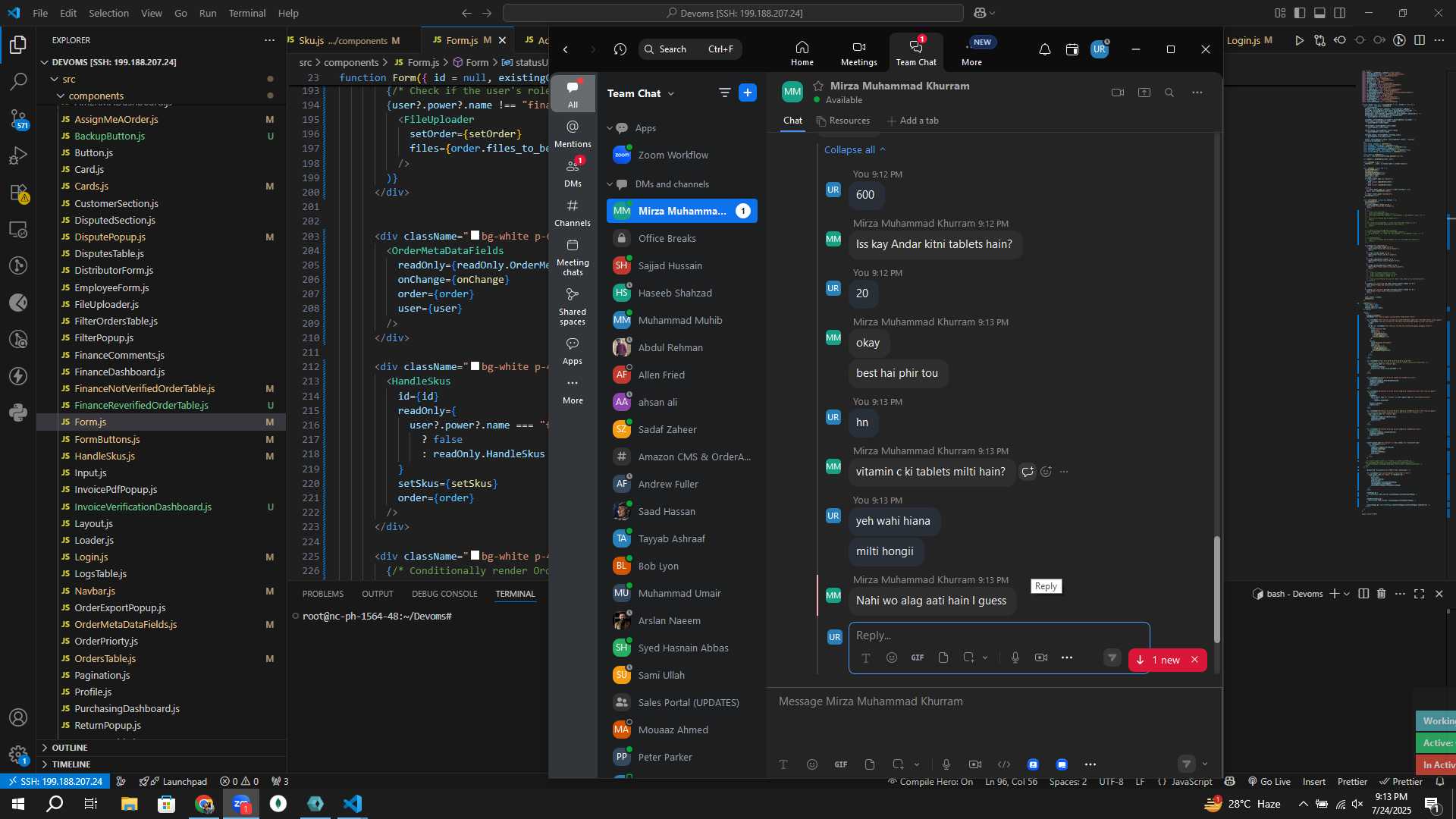
Task: Filter the Team Chat list
Action: pos(724,93)
